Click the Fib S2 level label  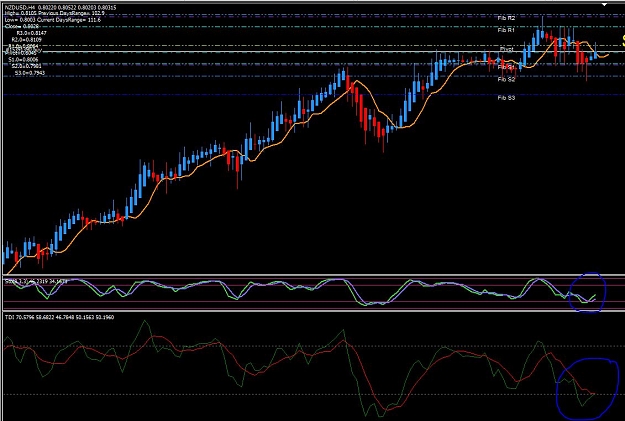(x=506, y=80)
